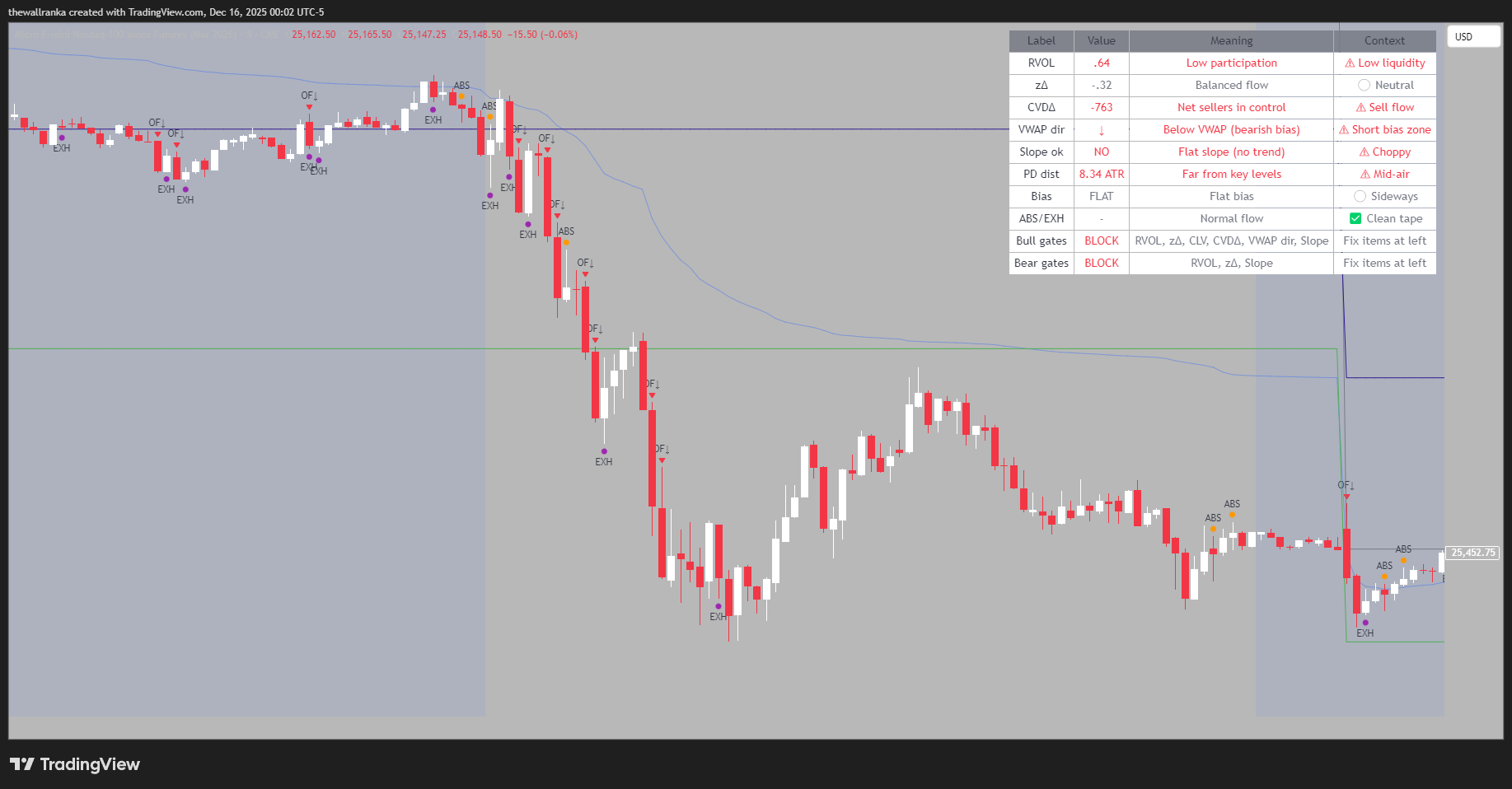Click the 'Label' column header
Viewport: 1512px width, 789px height.
click(1042, 40)
